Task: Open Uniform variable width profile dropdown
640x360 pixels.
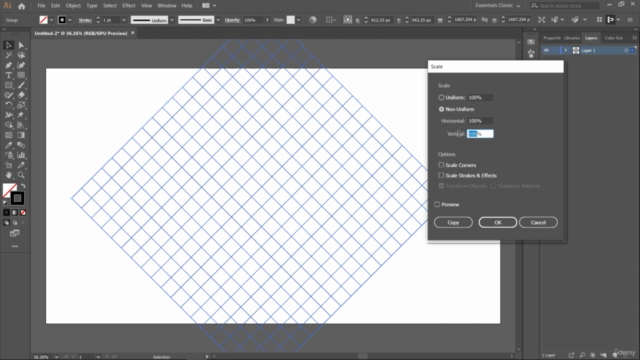Action: (172, 20)
